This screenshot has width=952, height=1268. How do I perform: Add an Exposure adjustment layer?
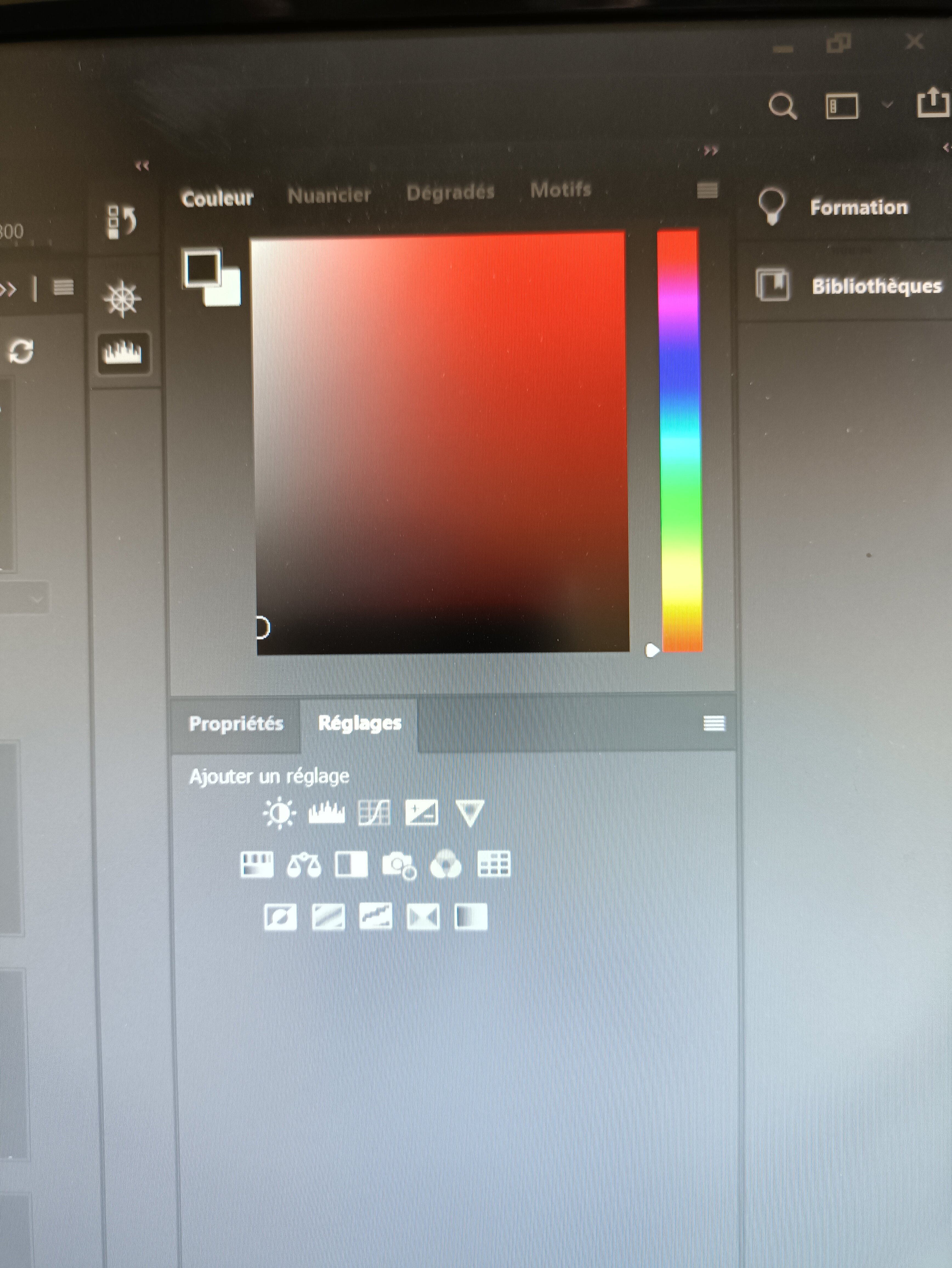pyautogui.click(x=421, y=813)
